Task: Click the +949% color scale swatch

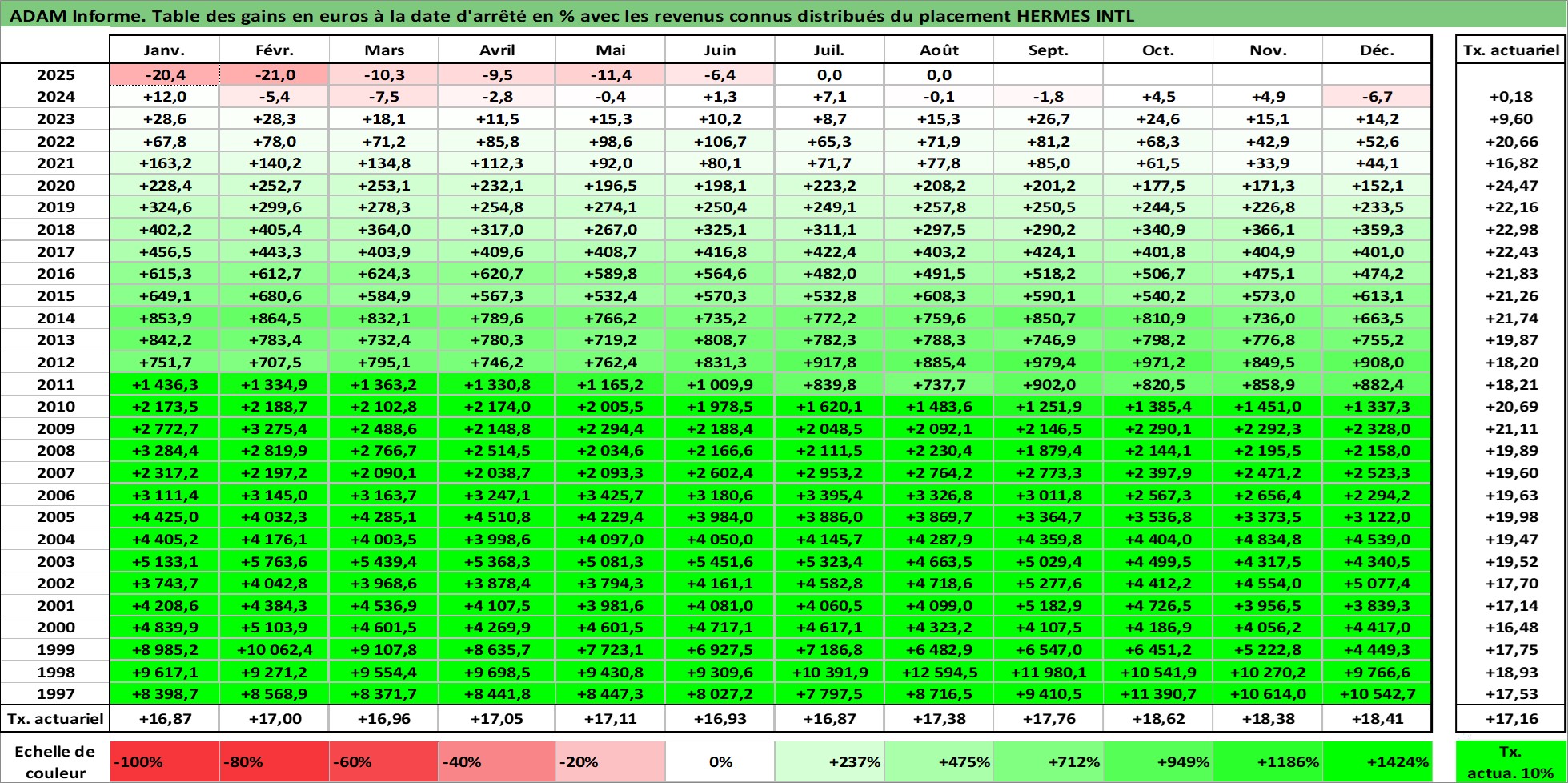Action: (x=1158, y=762)
